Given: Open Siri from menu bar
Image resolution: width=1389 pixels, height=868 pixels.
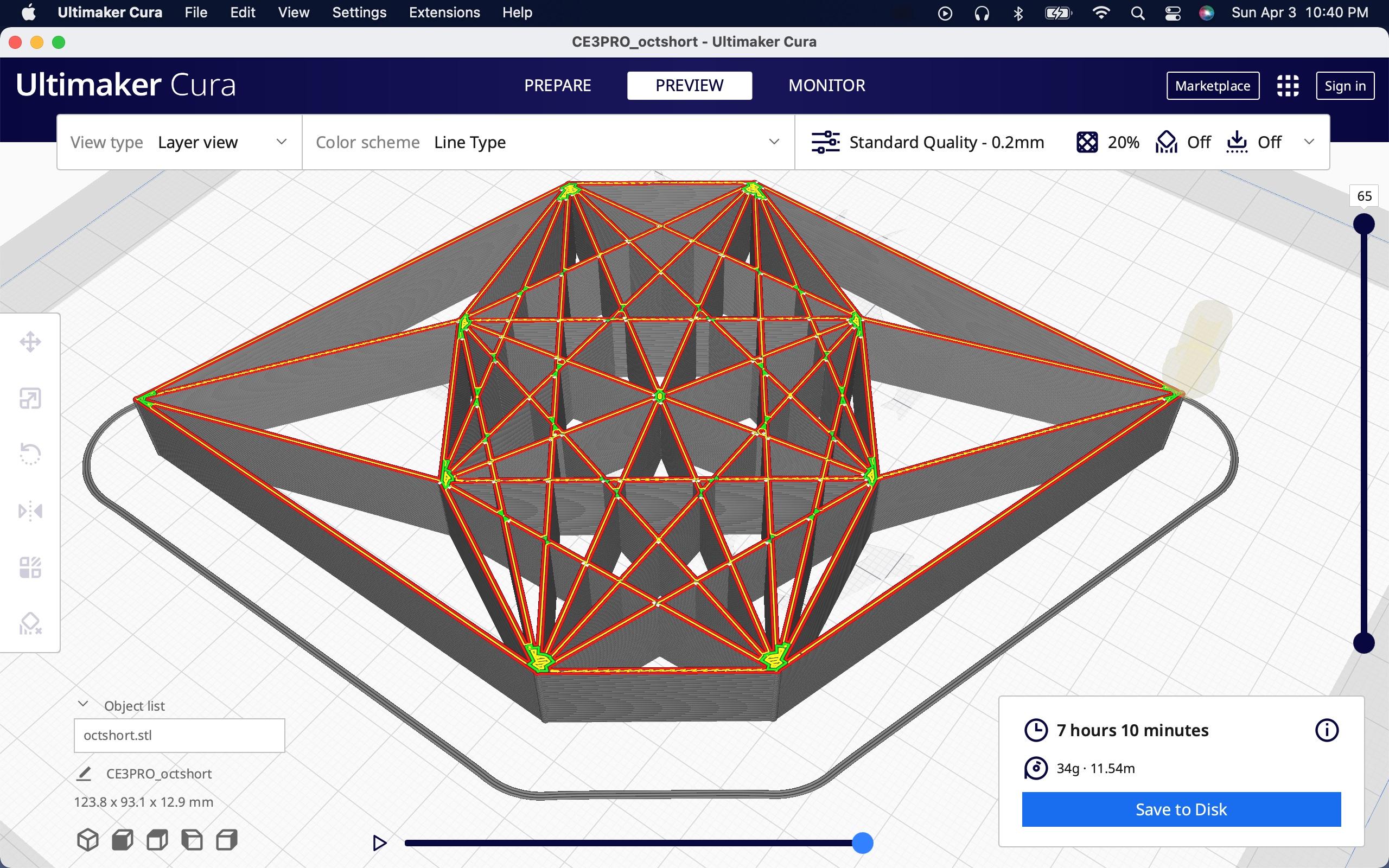Looking at the screenshot, I should pyautogui.click(x=1207, y=12).
